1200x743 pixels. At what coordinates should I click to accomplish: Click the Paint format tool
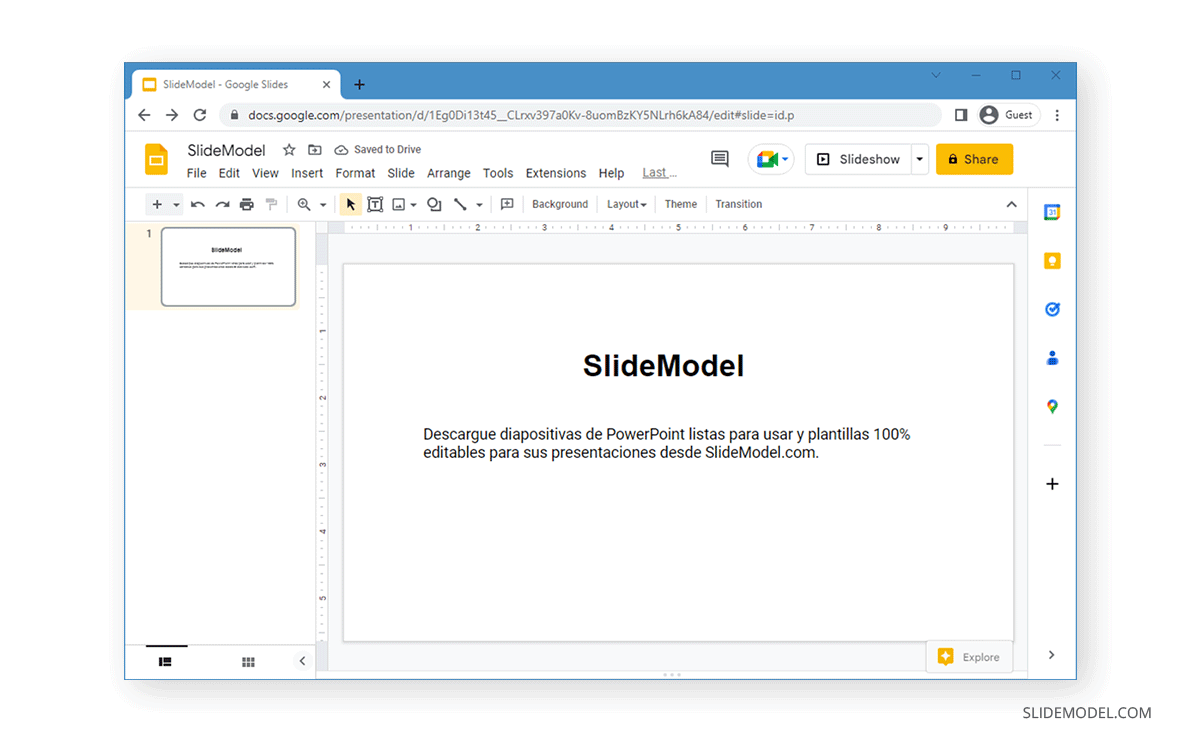click(271, 204)
